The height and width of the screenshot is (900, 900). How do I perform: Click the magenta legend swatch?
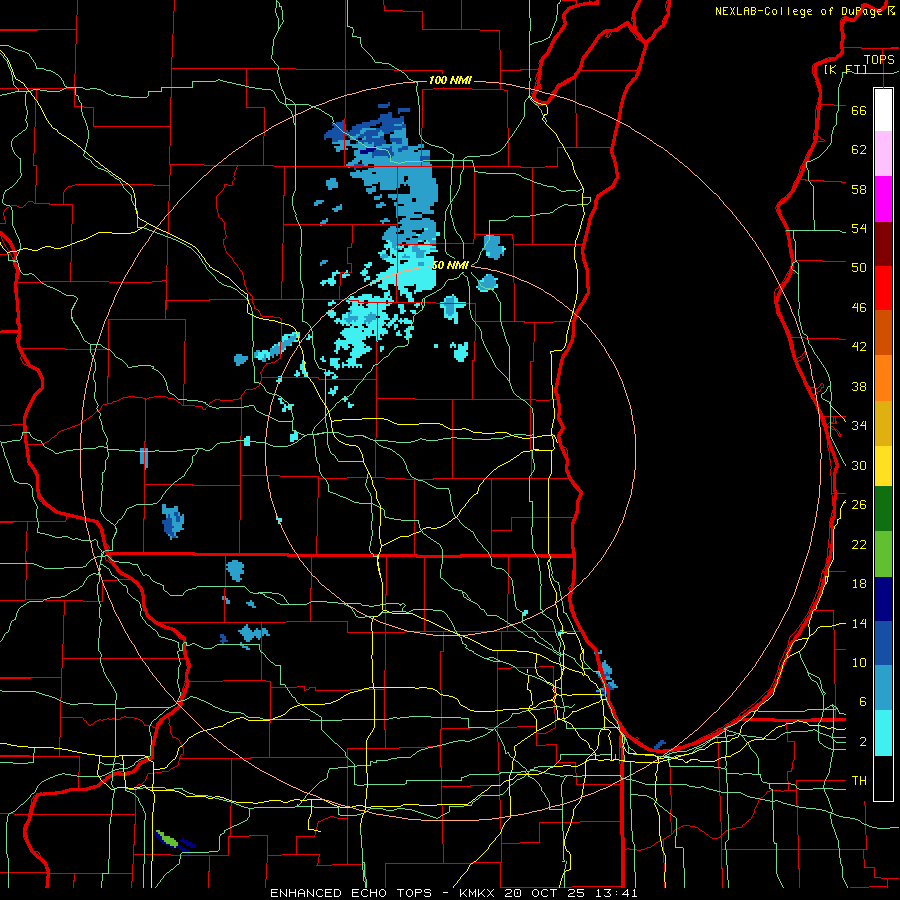tap(883, 199)
